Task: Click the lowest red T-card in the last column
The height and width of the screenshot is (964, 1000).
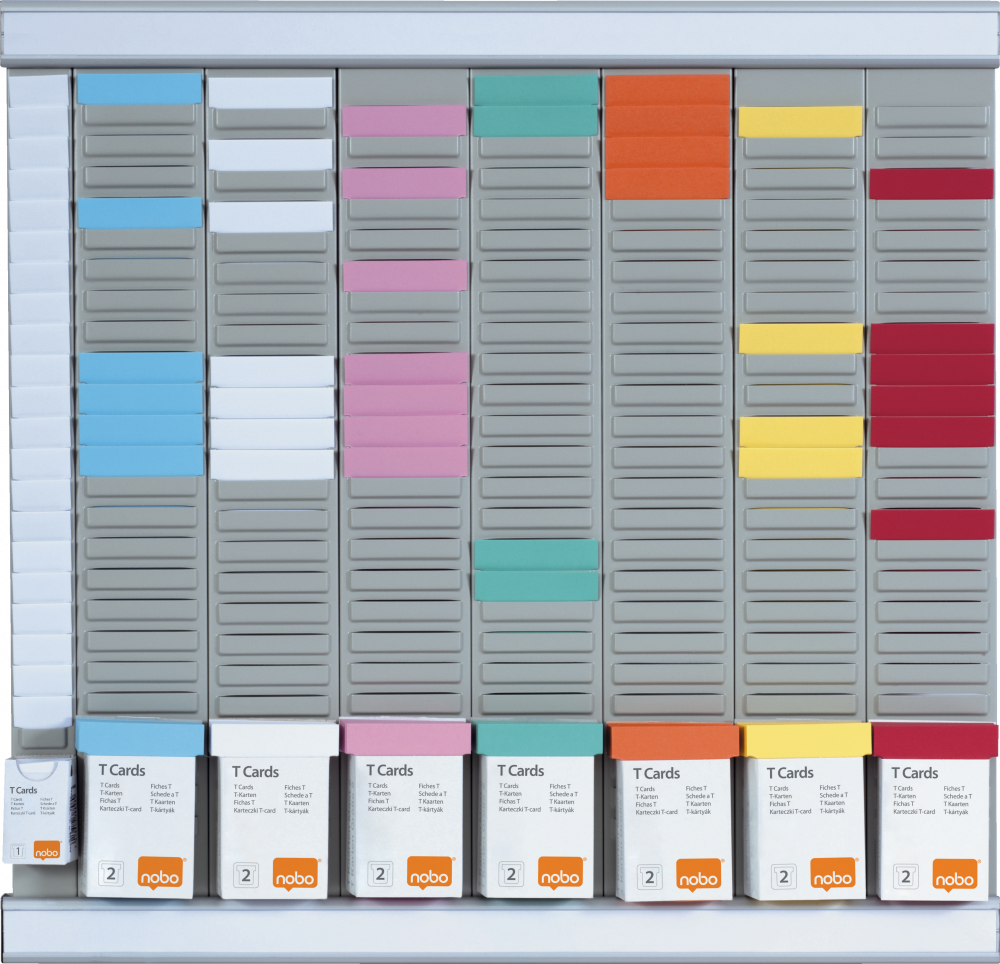Action: point(931,524)
